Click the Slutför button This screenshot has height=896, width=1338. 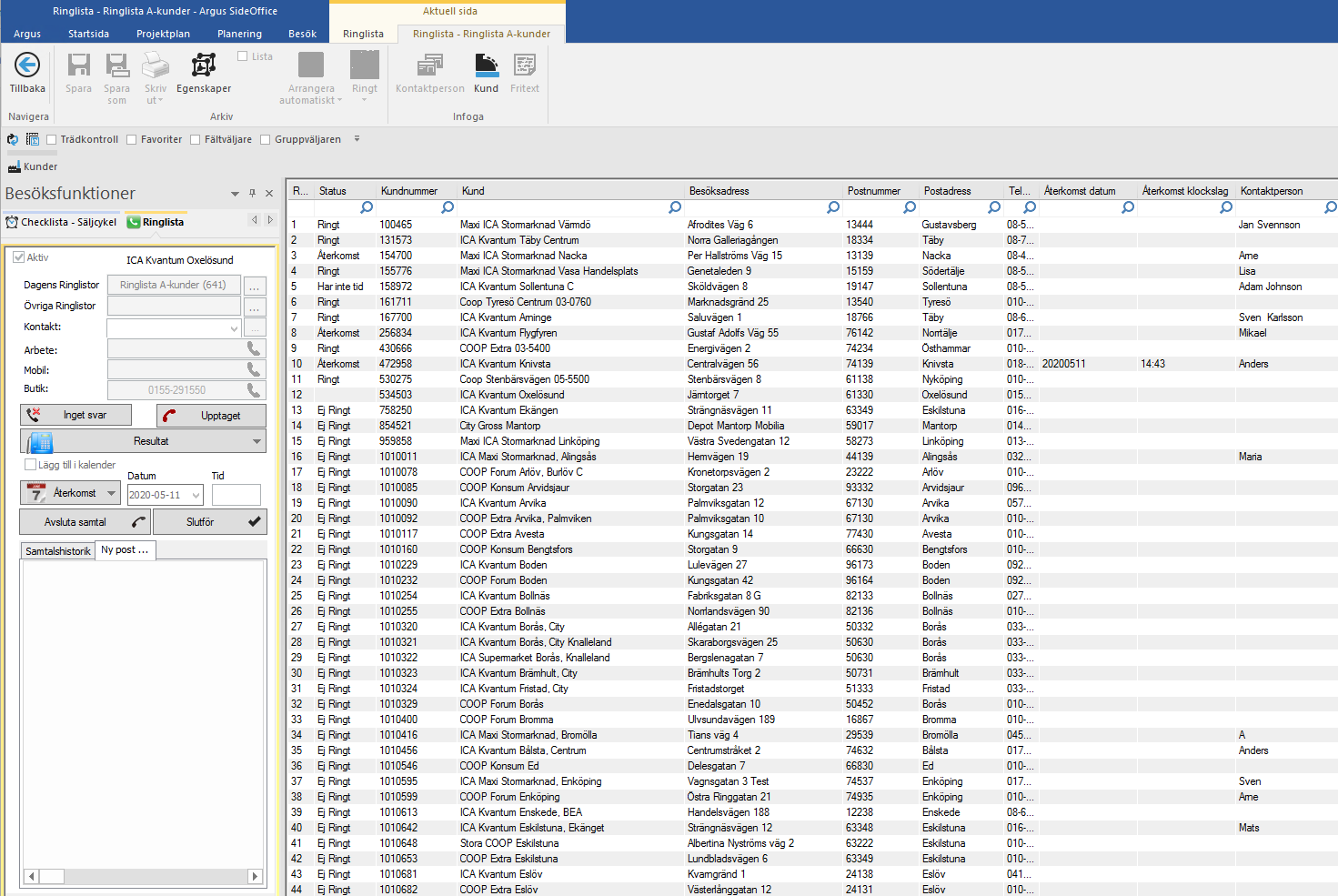point(210,522)
